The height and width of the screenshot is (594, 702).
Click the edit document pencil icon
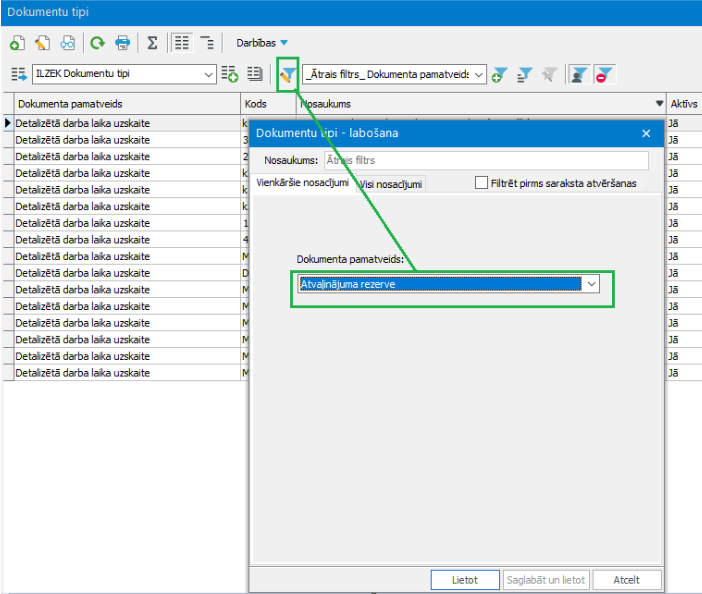tap(43, 43)
